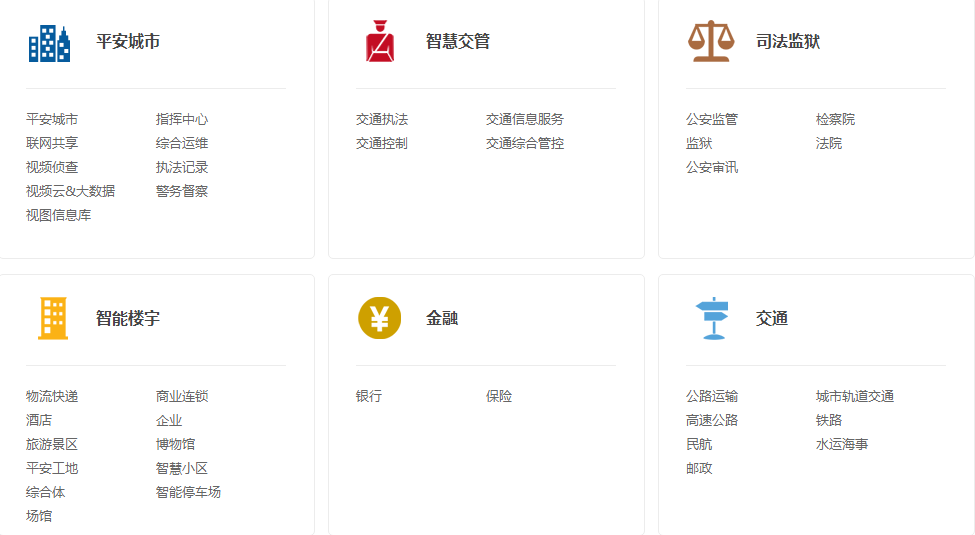Open the highlighted 物流快递 link
Screen dimensions: 975x535
coord(52,396)
